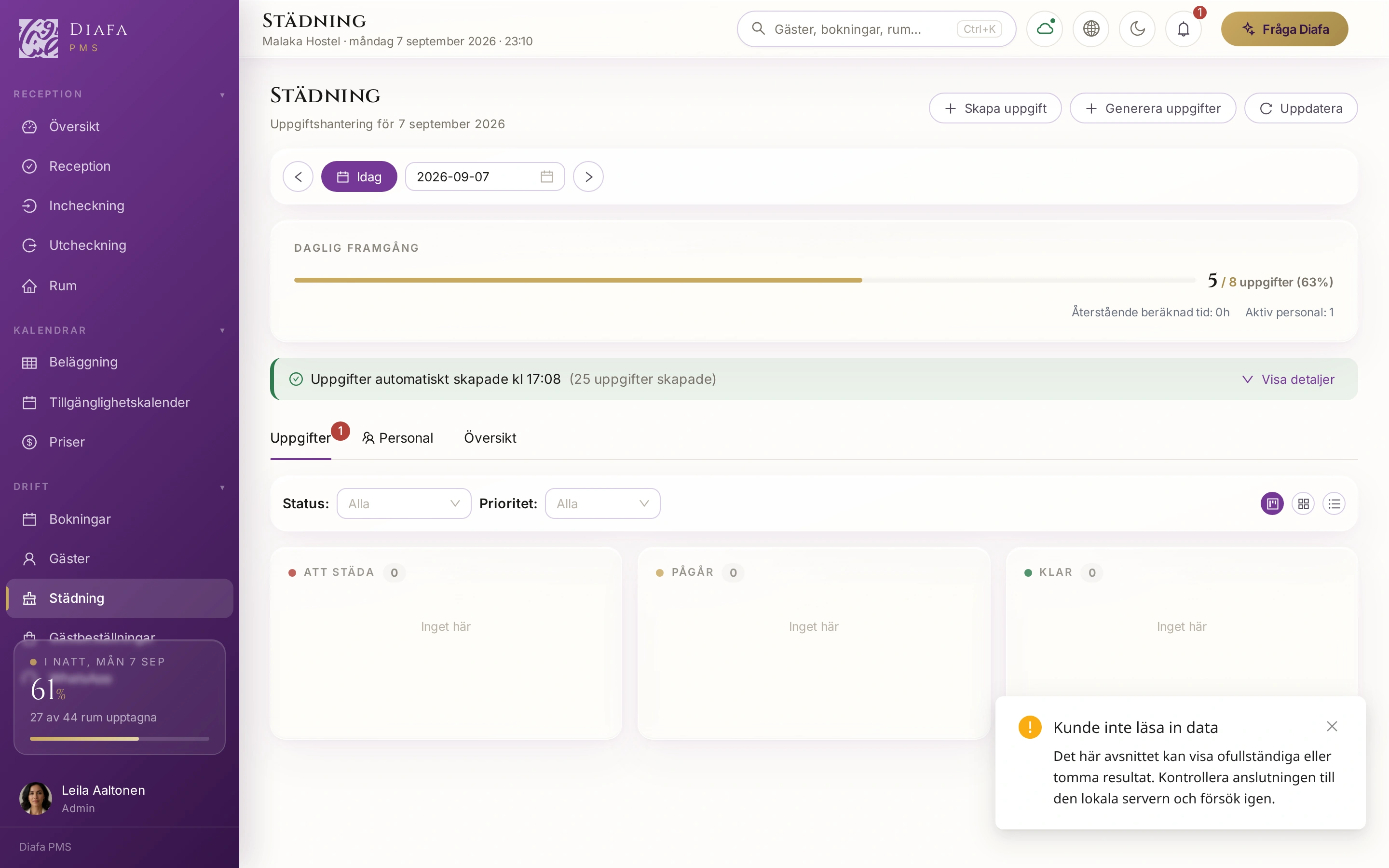
Task: Expand Visa detaljer
Action: pyautogui.click(x=1289, y=380)
